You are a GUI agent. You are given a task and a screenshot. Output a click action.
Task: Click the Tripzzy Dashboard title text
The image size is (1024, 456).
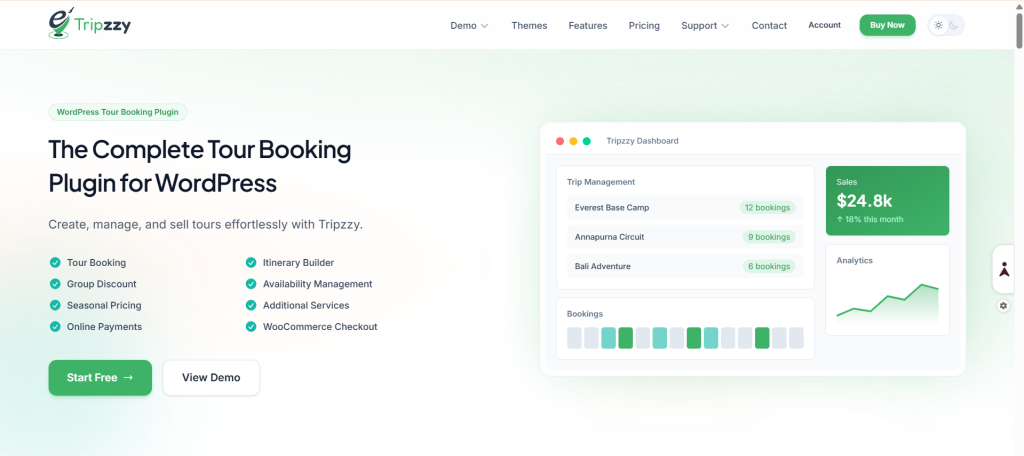point(642,141)
